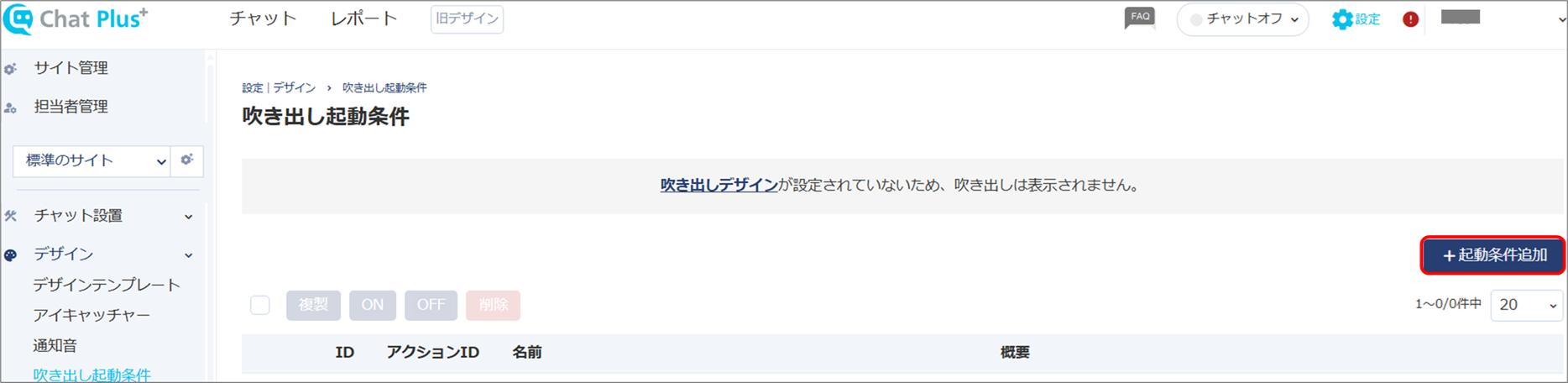Viewport: 1568px width, 383px height.
Task: Select アイキャッチャー in the sidebar
Action: tap(91, 315)
